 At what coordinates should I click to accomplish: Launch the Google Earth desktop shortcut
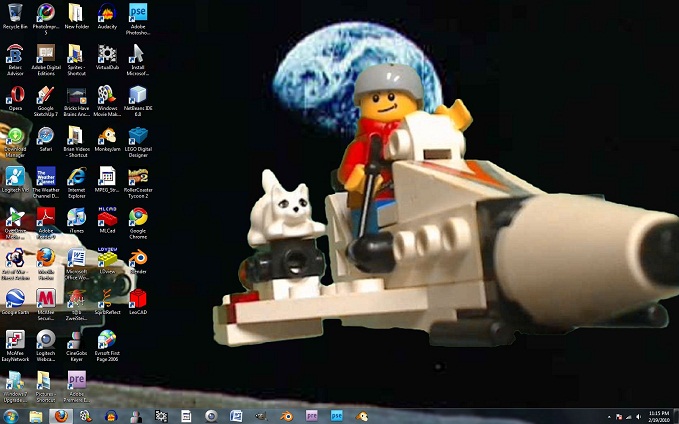click(x=15, y=302)
